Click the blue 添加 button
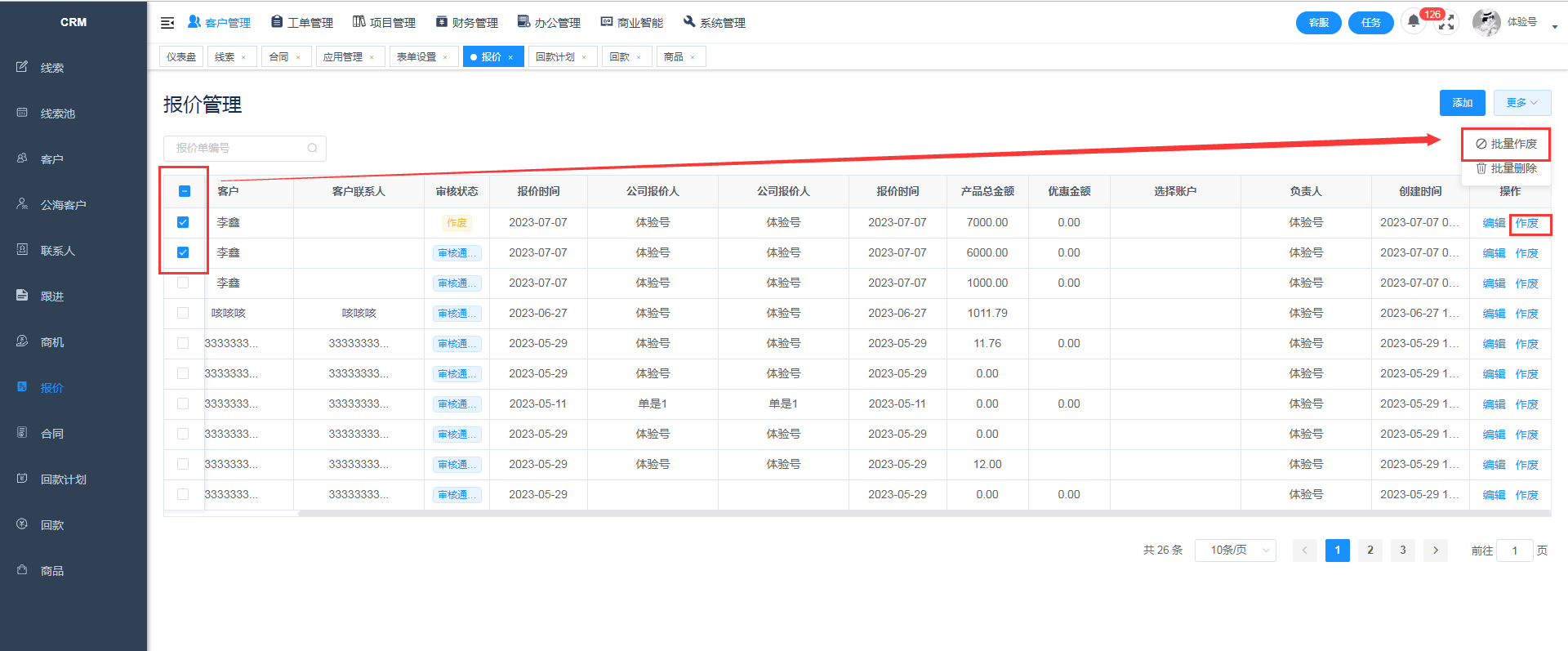This screenshot has height=651, width=1568. [1462, 103]
